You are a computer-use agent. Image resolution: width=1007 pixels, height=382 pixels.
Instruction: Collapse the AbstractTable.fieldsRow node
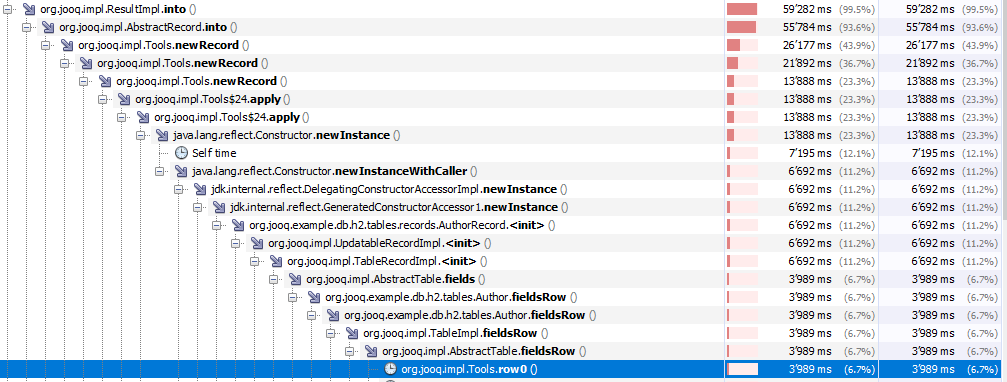[x=349, y=351]
